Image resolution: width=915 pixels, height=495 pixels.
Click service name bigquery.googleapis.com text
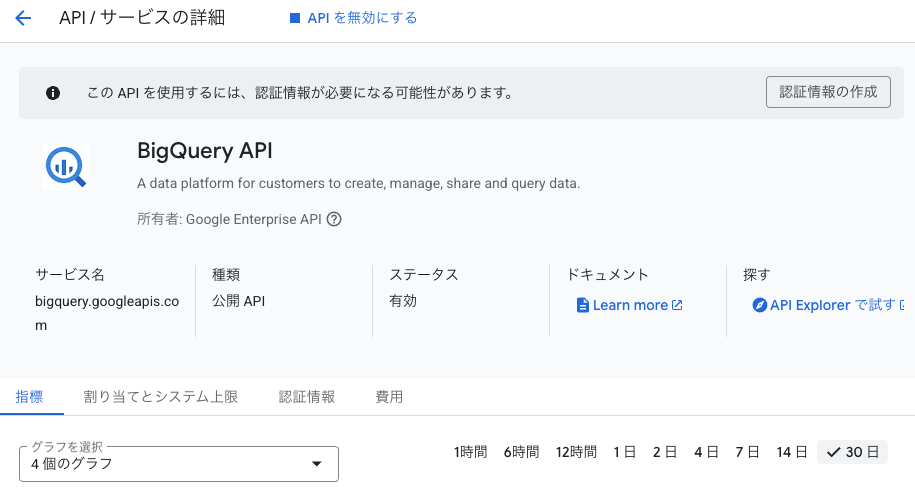107,313
